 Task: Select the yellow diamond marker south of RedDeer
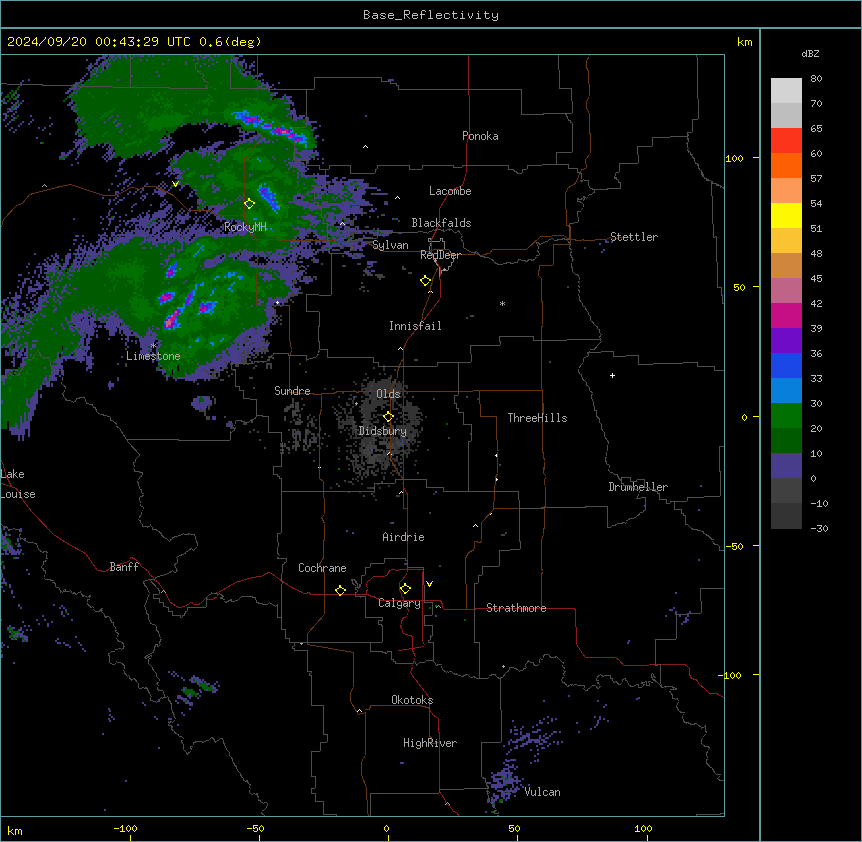pyautogui.click(x=426, y=281)
